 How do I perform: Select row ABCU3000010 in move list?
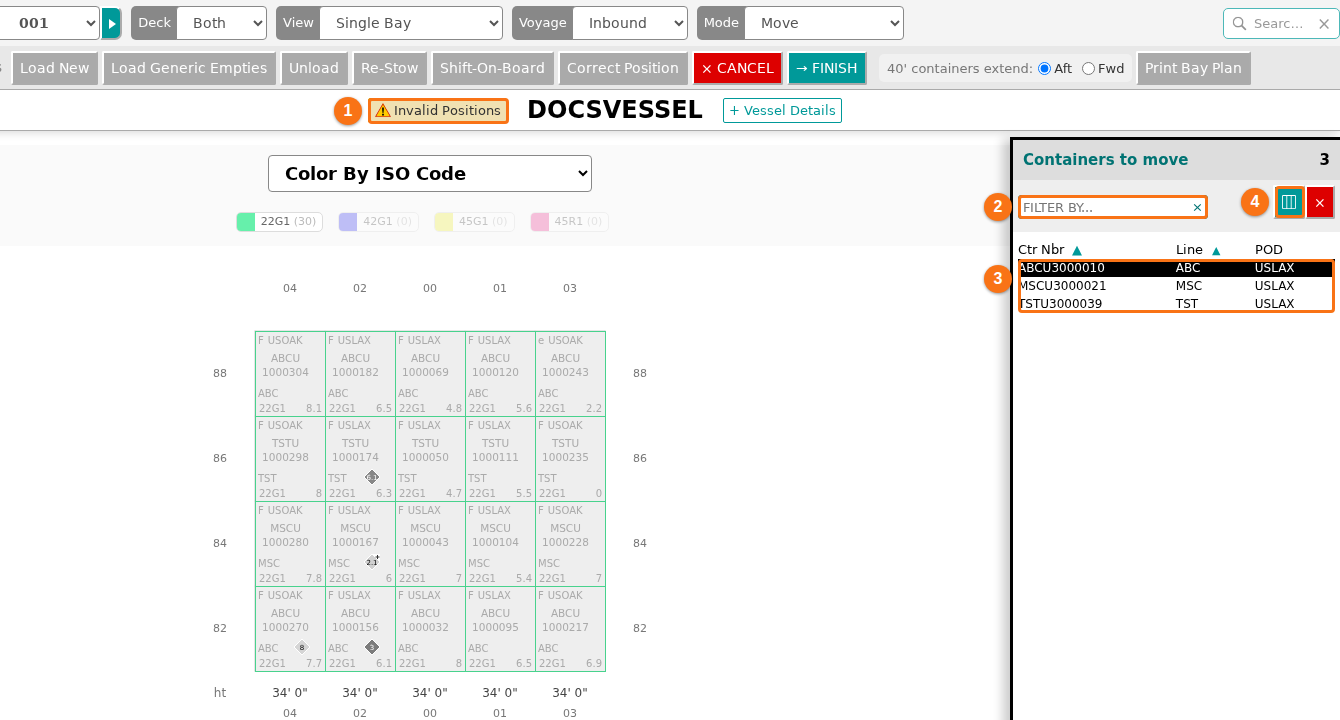1176,268
